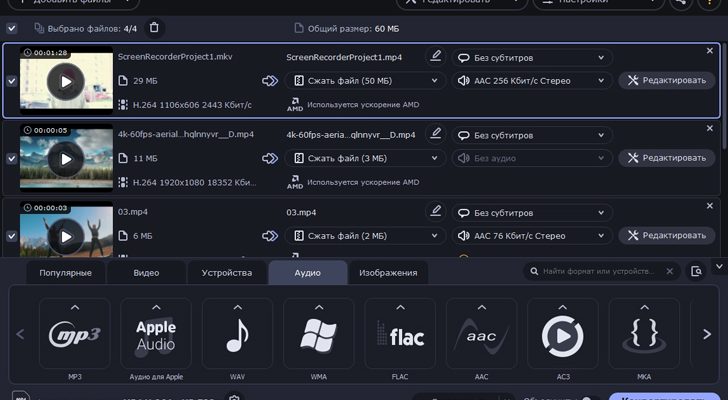Remove the 4k-60fps-aerial file from list

point(709,129)
